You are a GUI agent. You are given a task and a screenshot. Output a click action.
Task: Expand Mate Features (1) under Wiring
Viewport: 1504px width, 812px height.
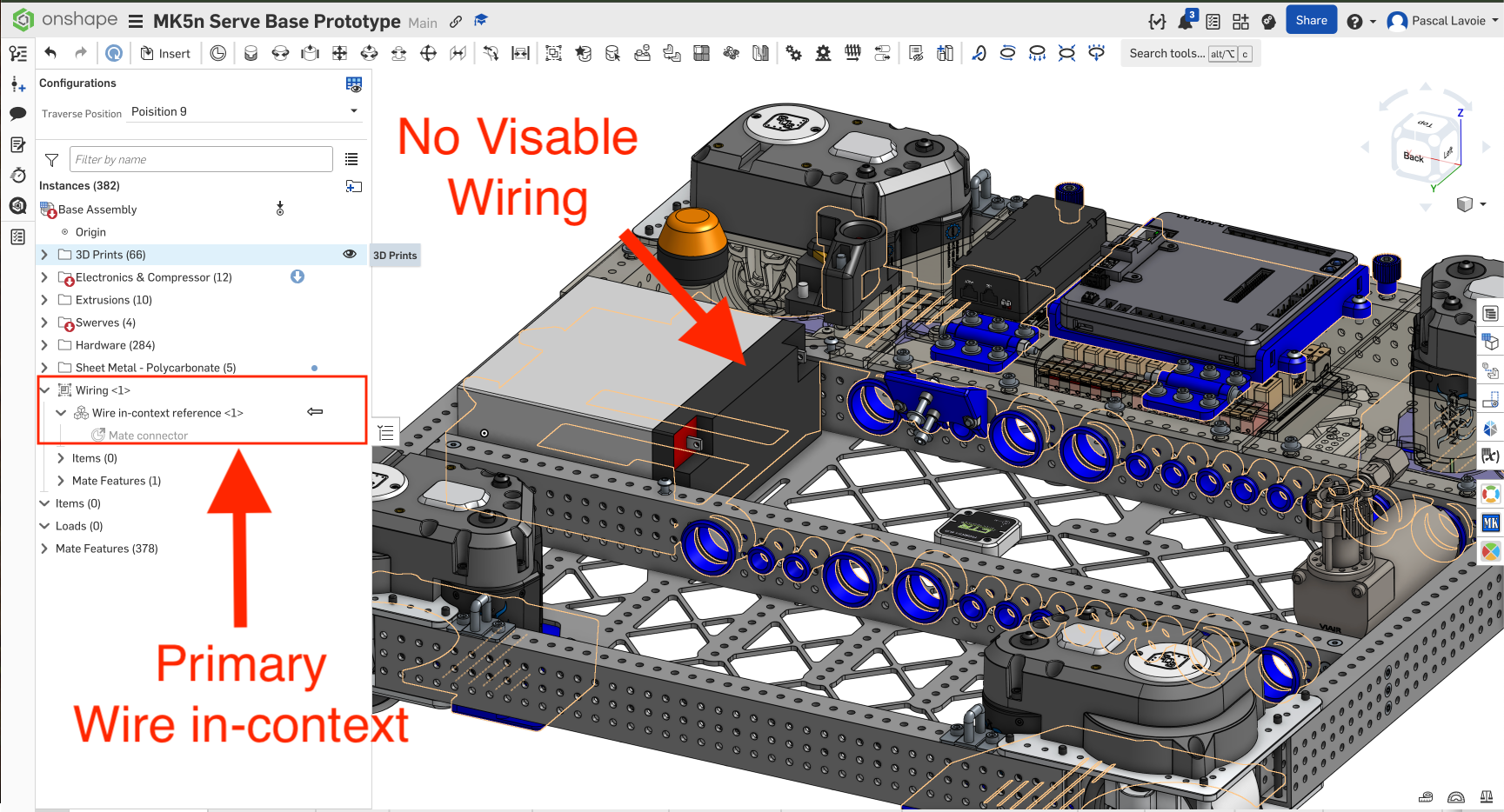(61, 481)
